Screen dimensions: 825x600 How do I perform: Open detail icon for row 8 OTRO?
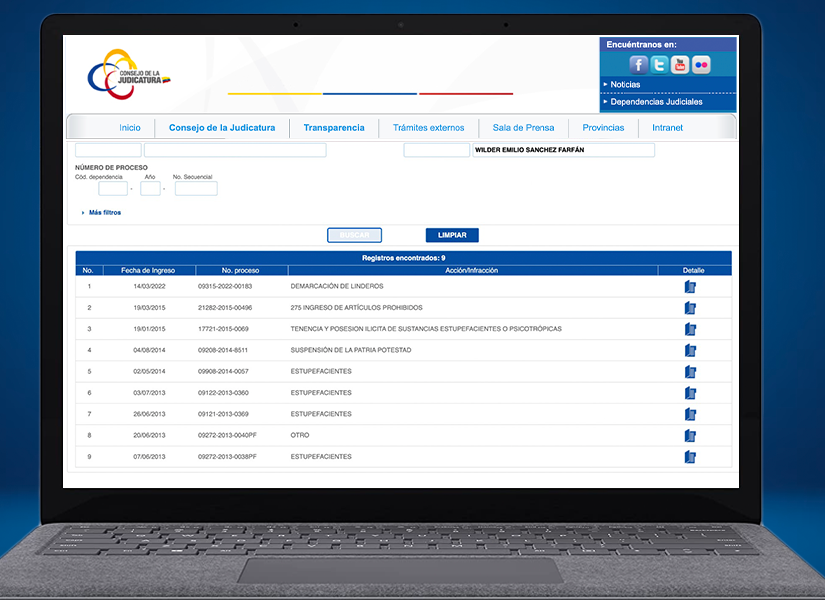690,436
